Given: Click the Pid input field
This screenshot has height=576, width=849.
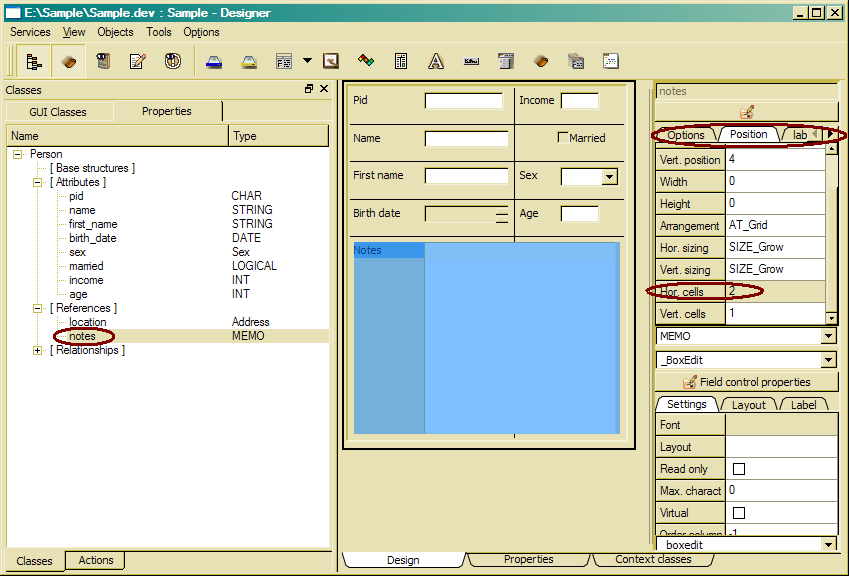Looking at the screenshot, I should click(464, 101).
